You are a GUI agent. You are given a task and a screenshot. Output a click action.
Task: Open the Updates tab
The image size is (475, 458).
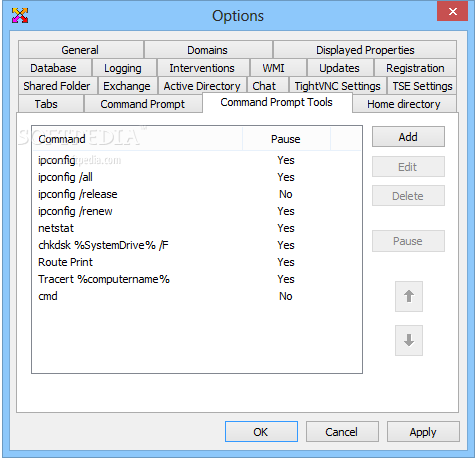point(340,68)
